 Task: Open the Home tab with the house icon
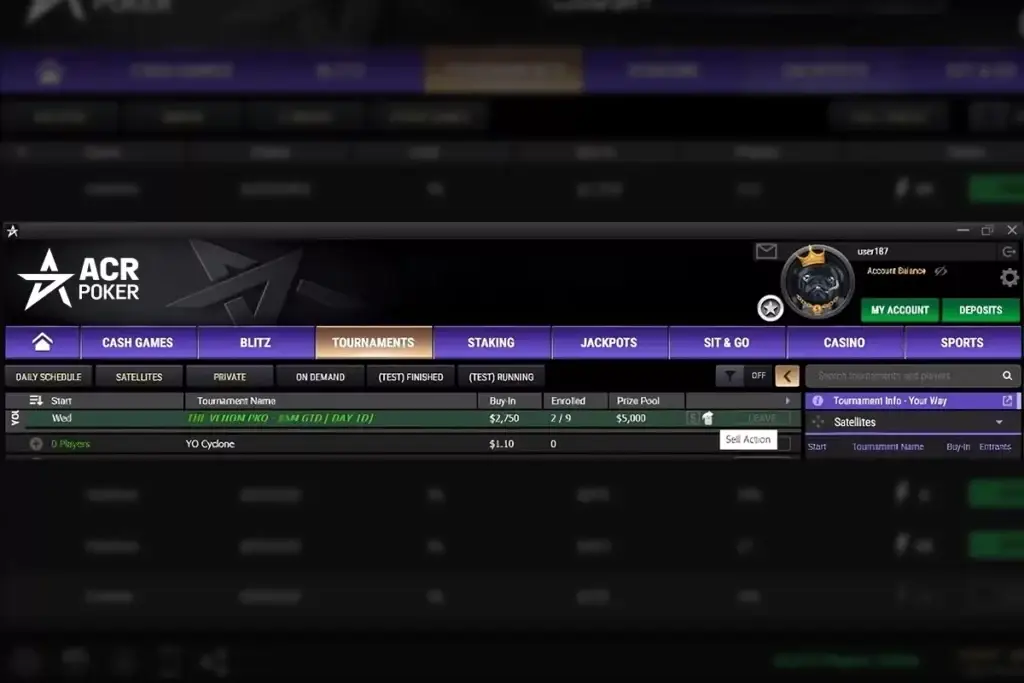point(42,342)
